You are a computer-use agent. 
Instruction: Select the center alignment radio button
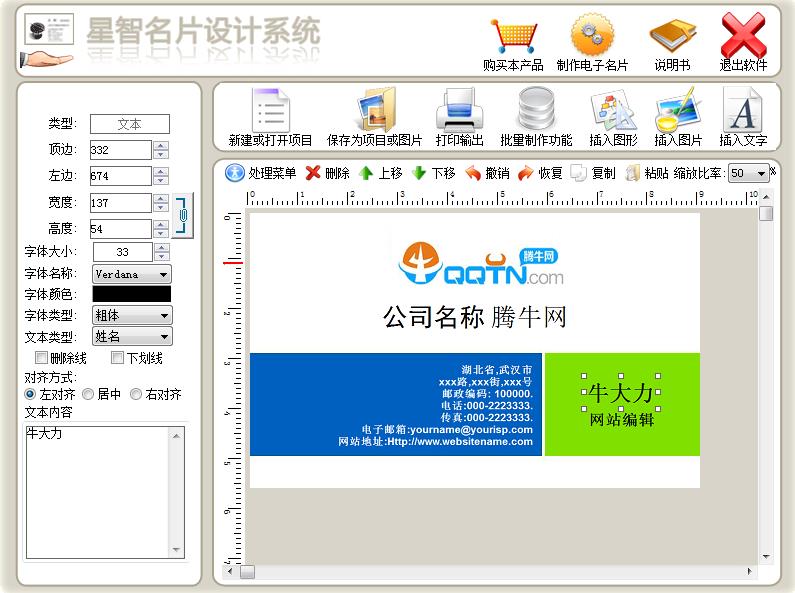click(x=88, y=395)
